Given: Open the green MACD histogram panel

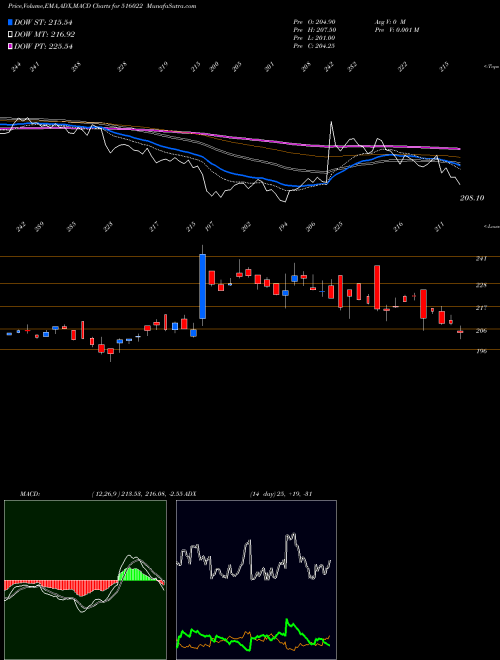Looking at the screenshot, I should coord(85,580).
